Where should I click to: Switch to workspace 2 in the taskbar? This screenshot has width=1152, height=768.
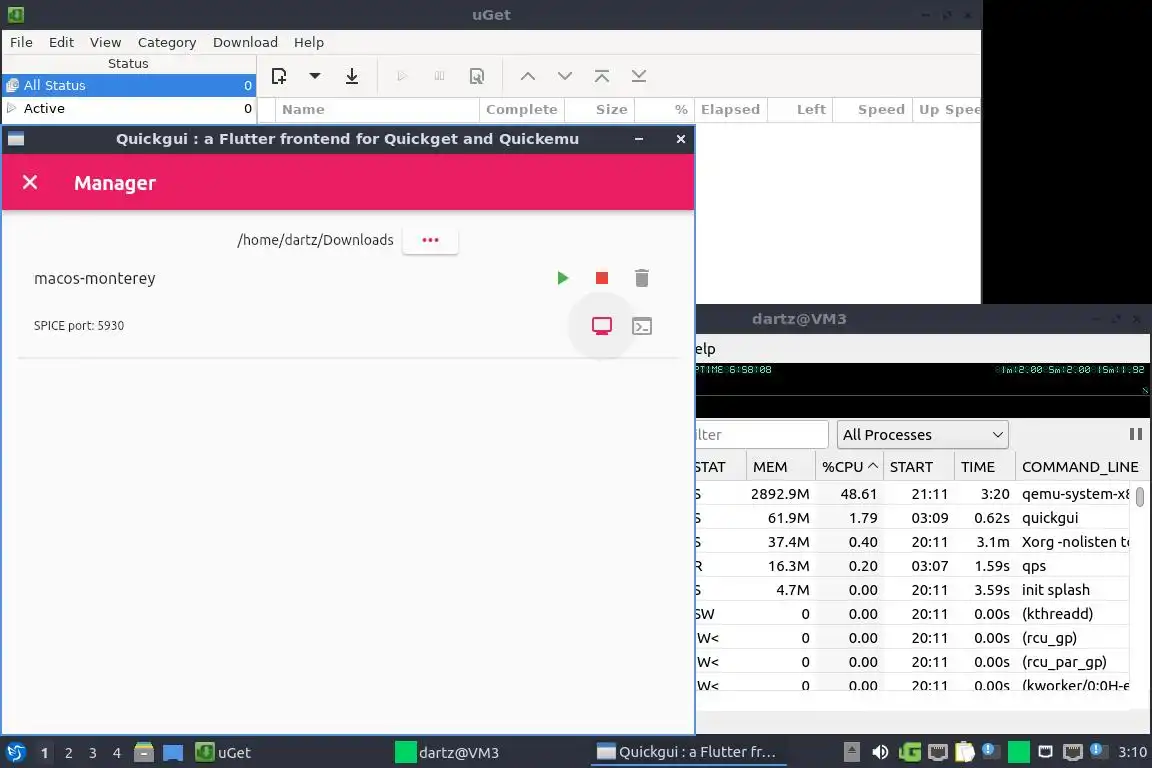[68, 753]
